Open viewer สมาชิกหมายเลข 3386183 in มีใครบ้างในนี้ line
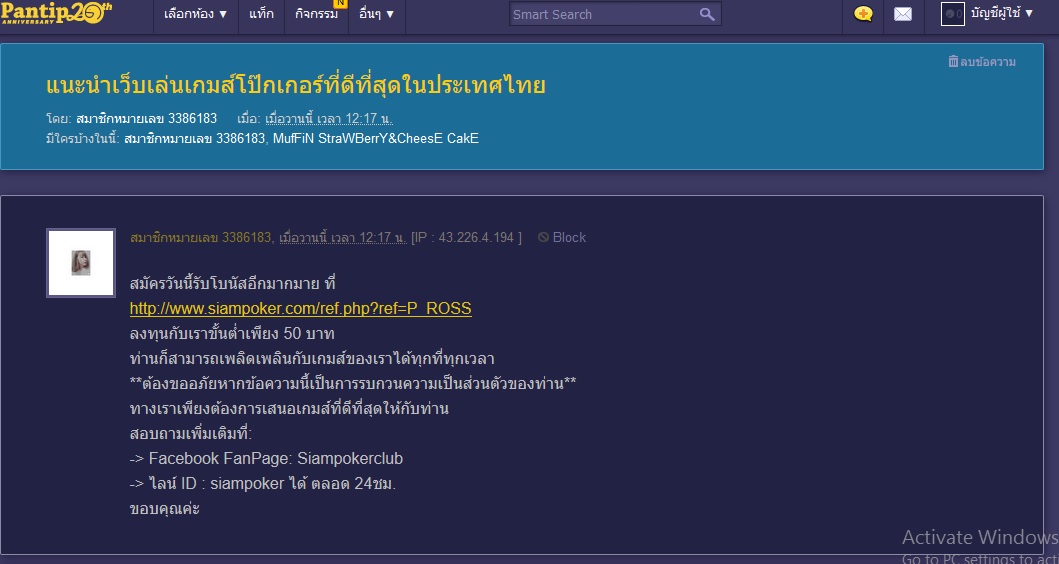 coord(195,139)
